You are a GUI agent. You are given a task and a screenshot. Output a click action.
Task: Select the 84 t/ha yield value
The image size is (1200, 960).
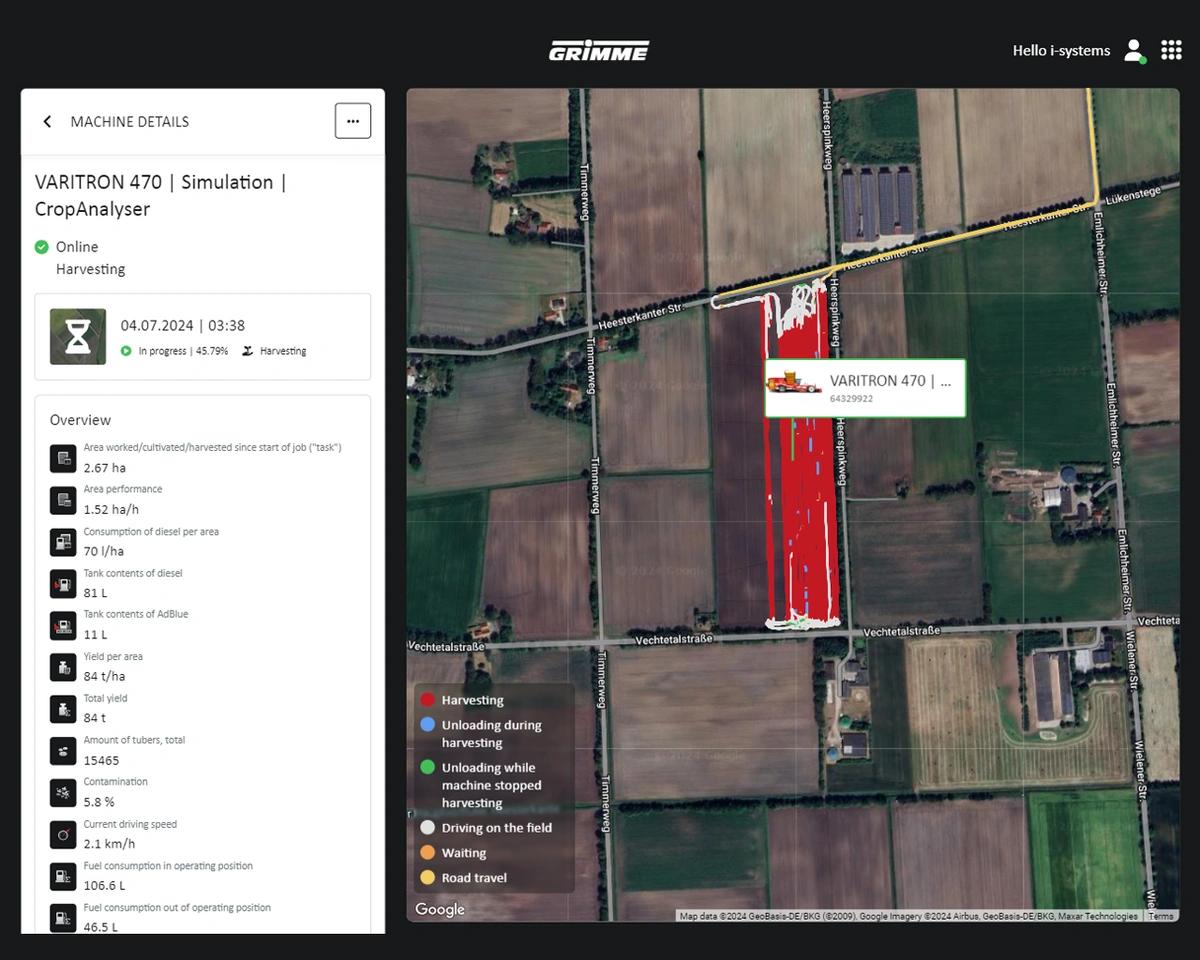click(x=104, y=676)
